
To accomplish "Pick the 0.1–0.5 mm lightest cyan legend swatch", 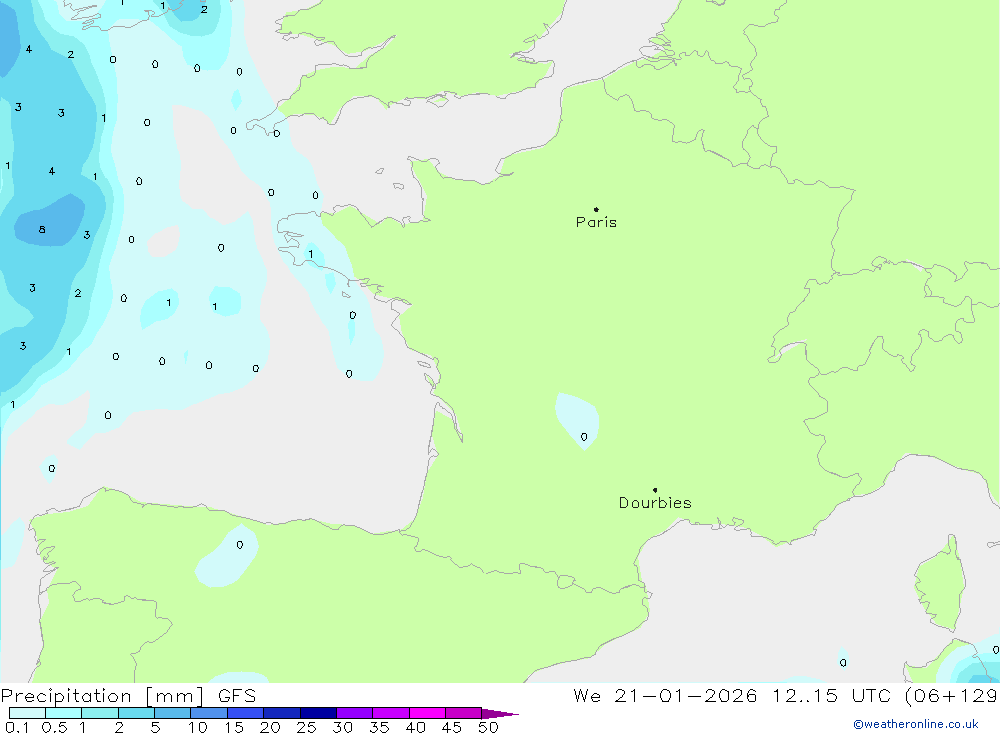I will point(27,713).
